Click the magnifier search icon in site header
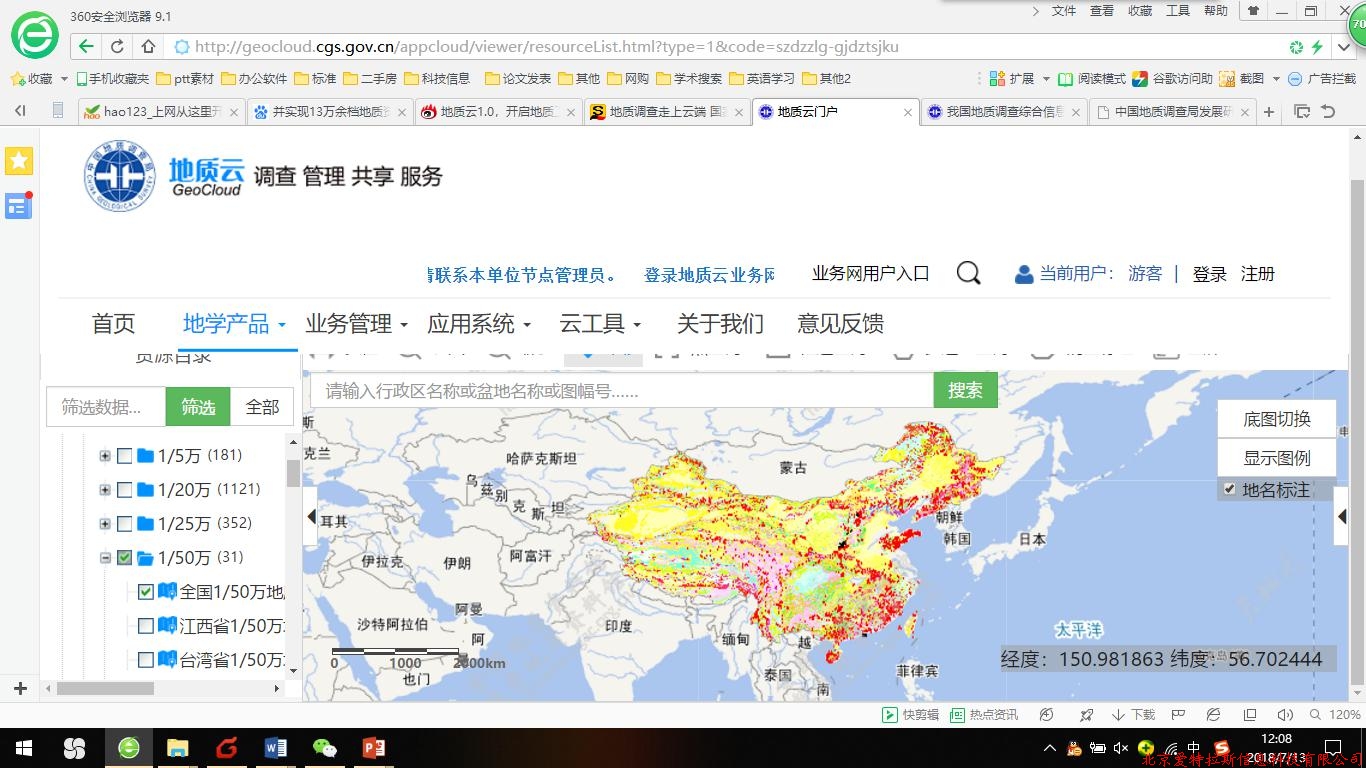This screenshot has height=768, width=1366. 968,274
